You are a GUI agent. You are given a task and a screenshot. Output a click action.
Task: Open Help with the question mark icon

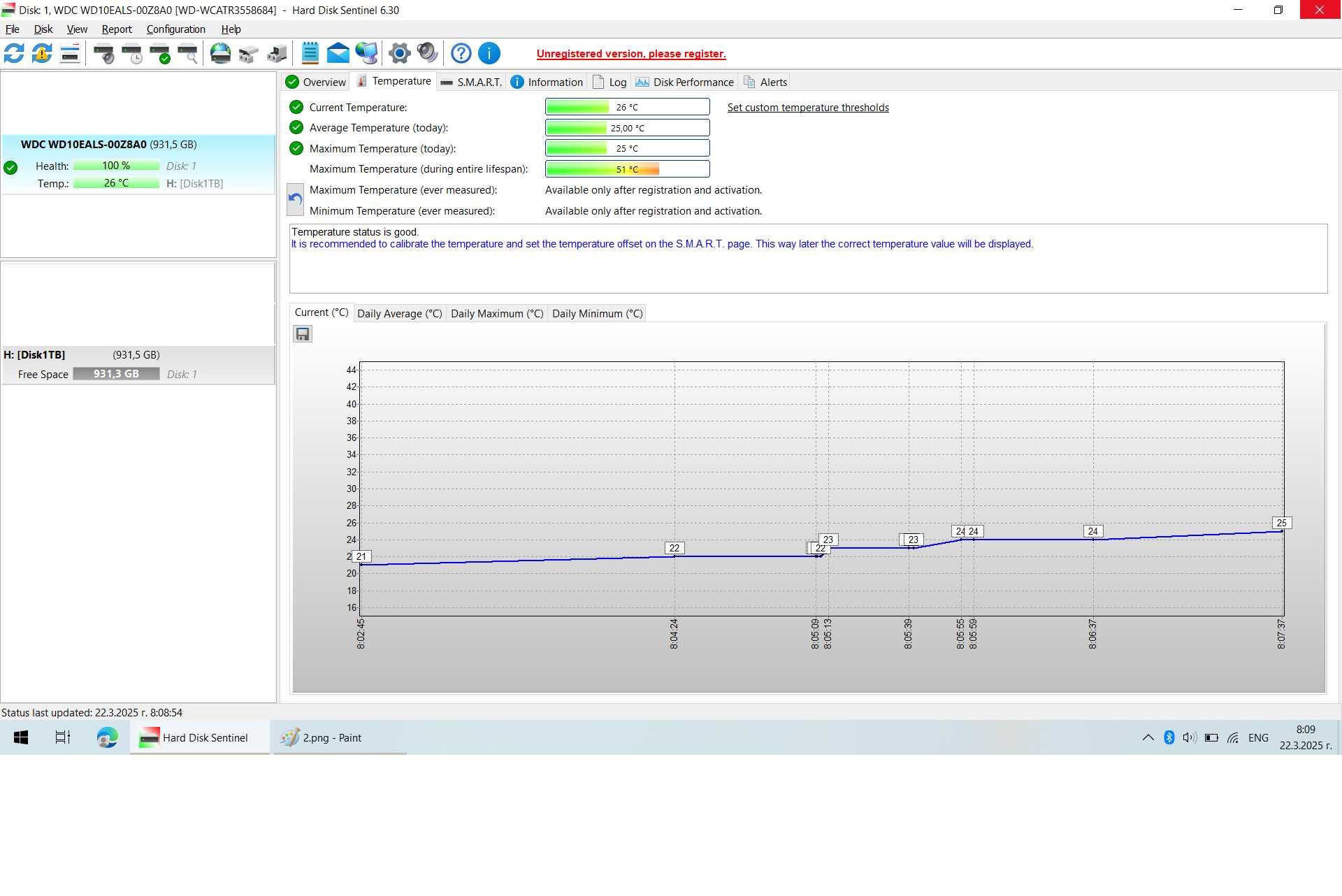tap(461, 53)
